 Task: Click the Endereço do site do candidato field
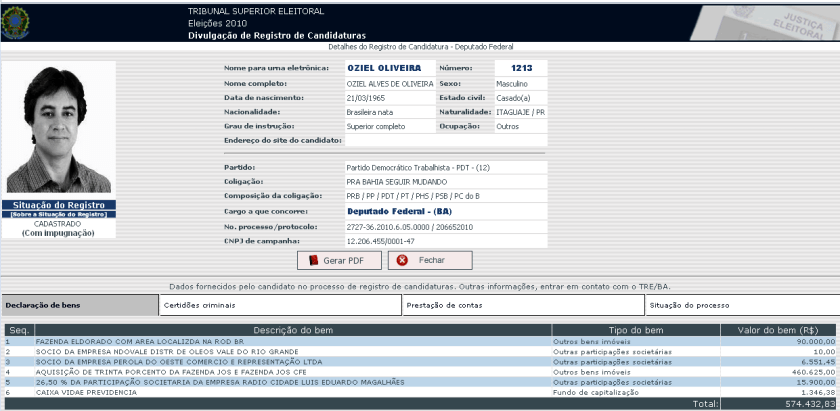tap(445, 141)
